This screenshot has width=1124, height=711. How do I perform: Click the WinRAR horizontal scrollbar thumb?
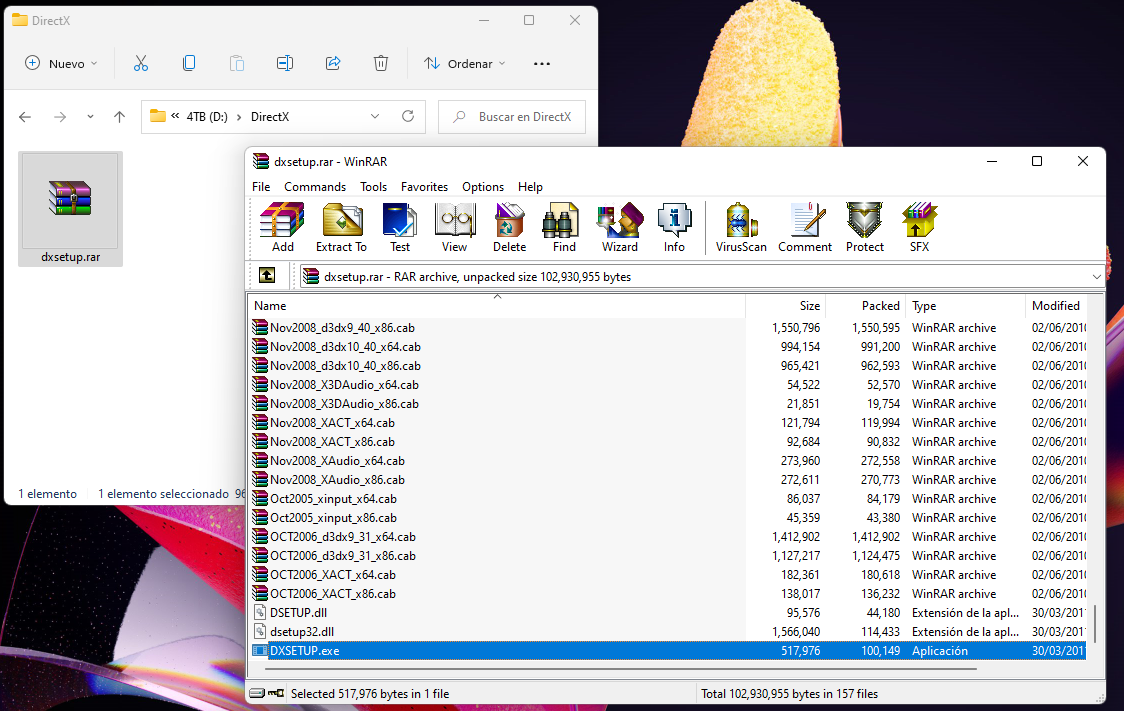[x=621, y=669]
